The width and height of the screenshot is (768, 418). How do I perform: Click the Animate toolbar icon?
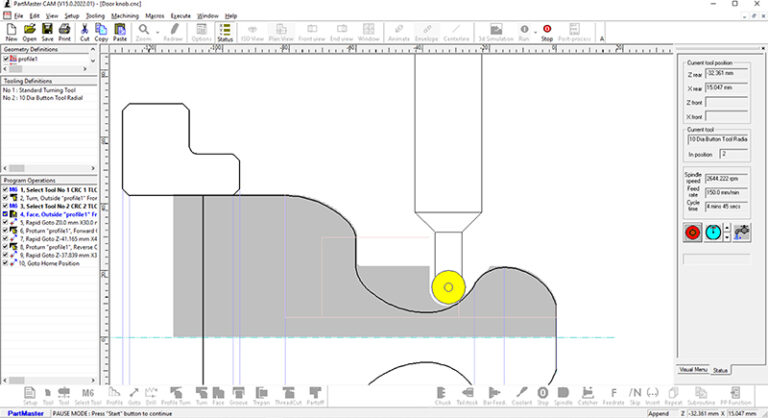click(x=398, y=32)
